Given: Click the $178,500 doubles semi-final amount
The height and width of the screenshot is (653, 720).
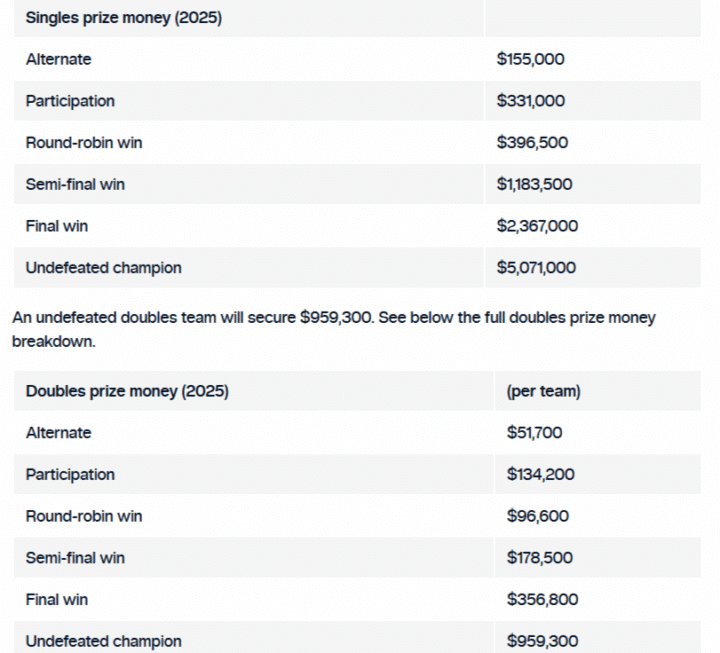Looking at the screenshot, I should click(x=540, y=558).
